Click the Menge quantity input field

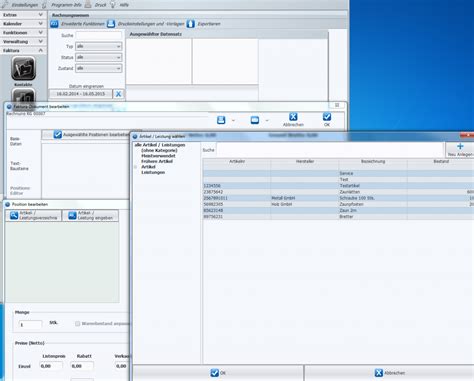coord(30,325)
